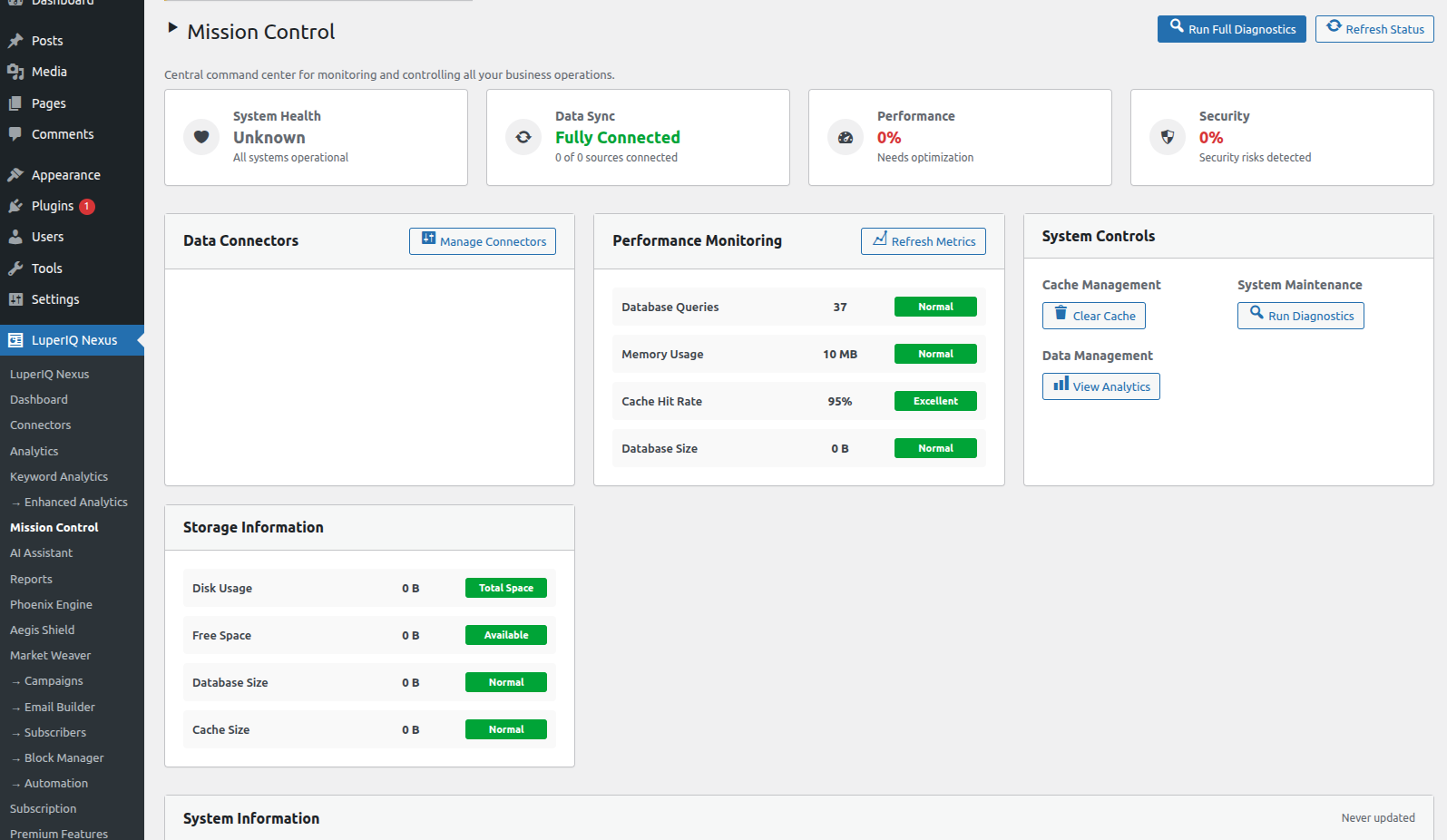Refresh Metrics in Performance Monitoring
Viewport: 1447px width, 840px height.
(x=923, y=241)
